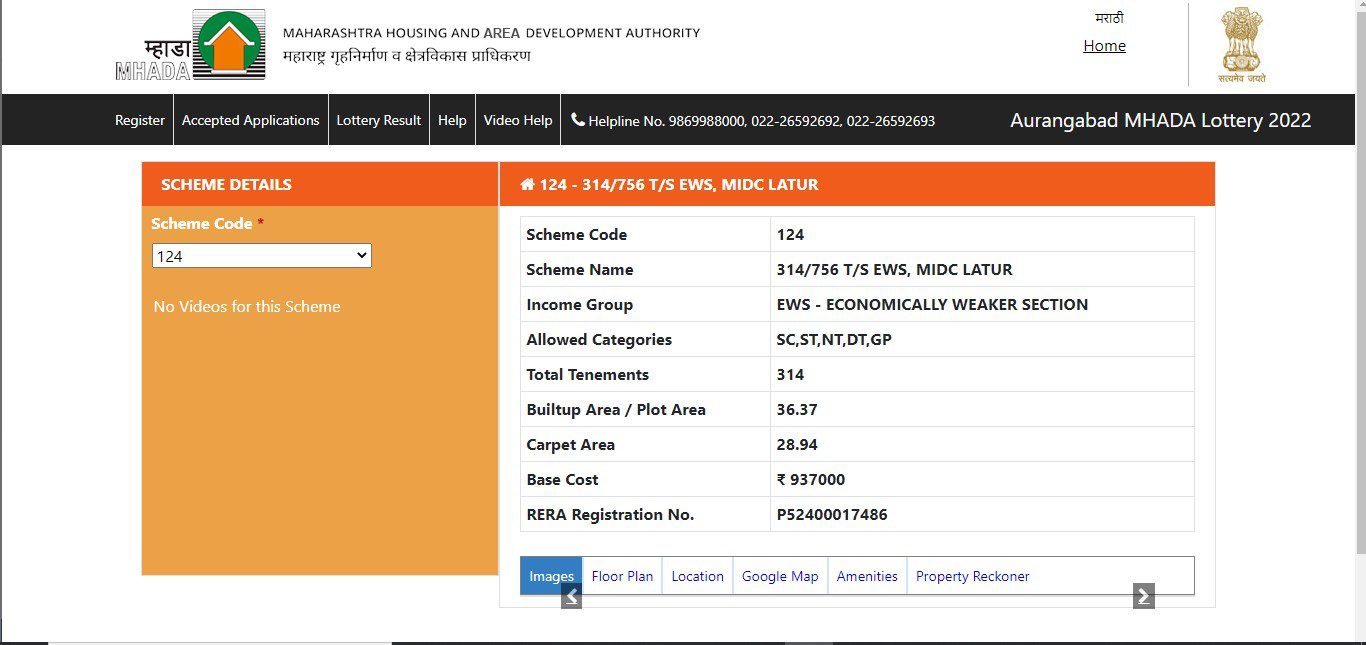The height and width of the screenshot is (645, 1366).
Task: Click the SCHEME DETAILS panel header
Action: pyautogui.click(x=320, y=184)
